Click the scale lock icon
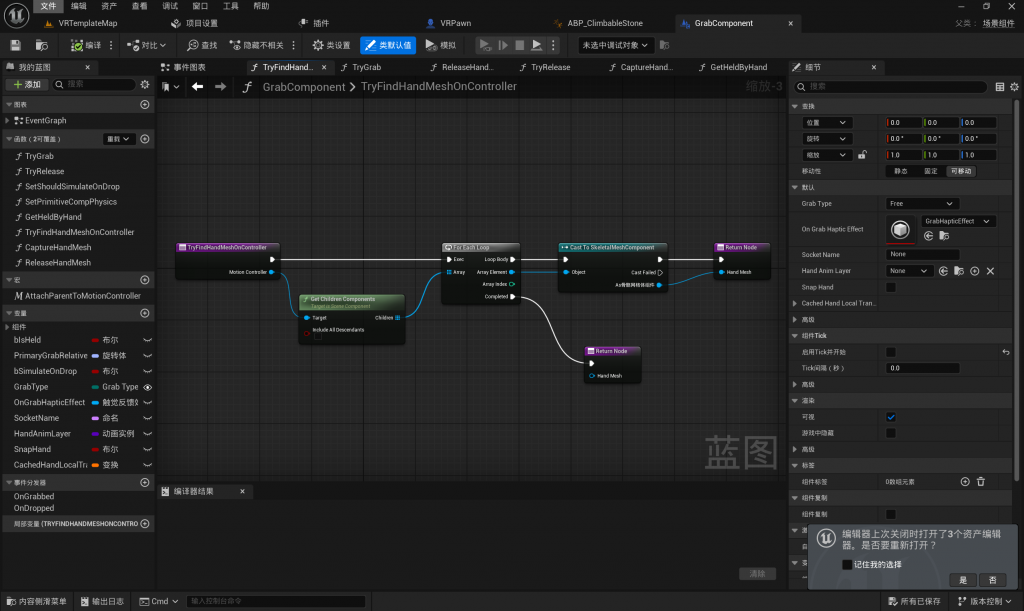Screen dimensions: 1024x611 point(862,155)
